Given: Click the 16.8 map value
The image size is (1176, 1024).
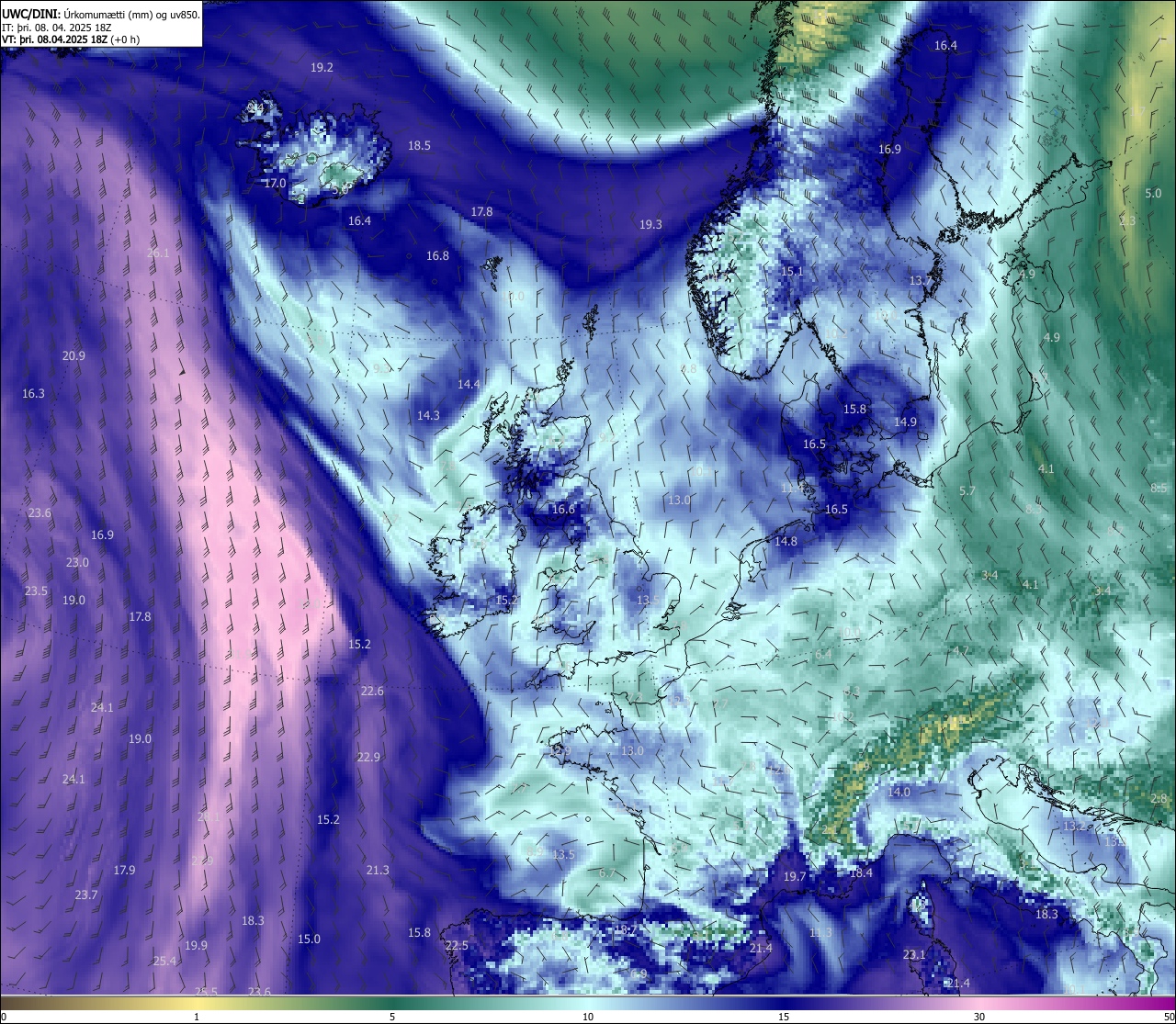Looking at the screenshot, I should [x=437, y=256].
